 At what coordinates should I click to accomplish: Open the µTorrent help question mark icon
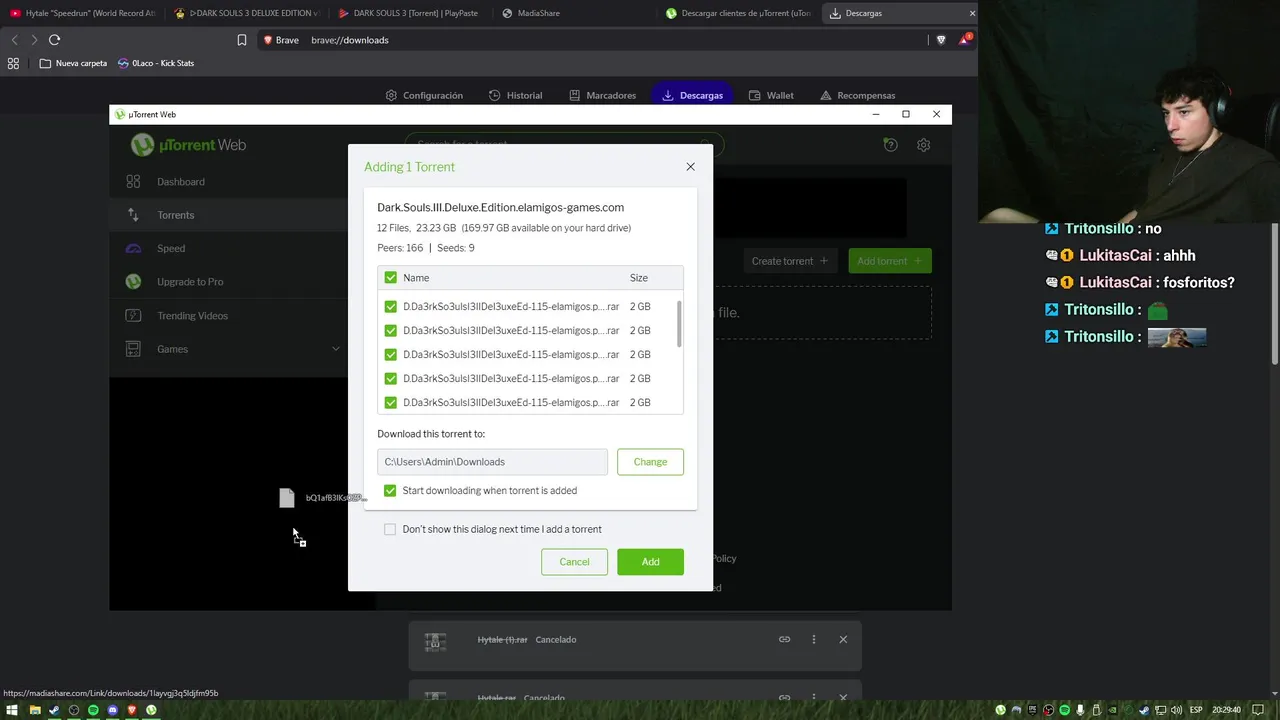[890, 145]
